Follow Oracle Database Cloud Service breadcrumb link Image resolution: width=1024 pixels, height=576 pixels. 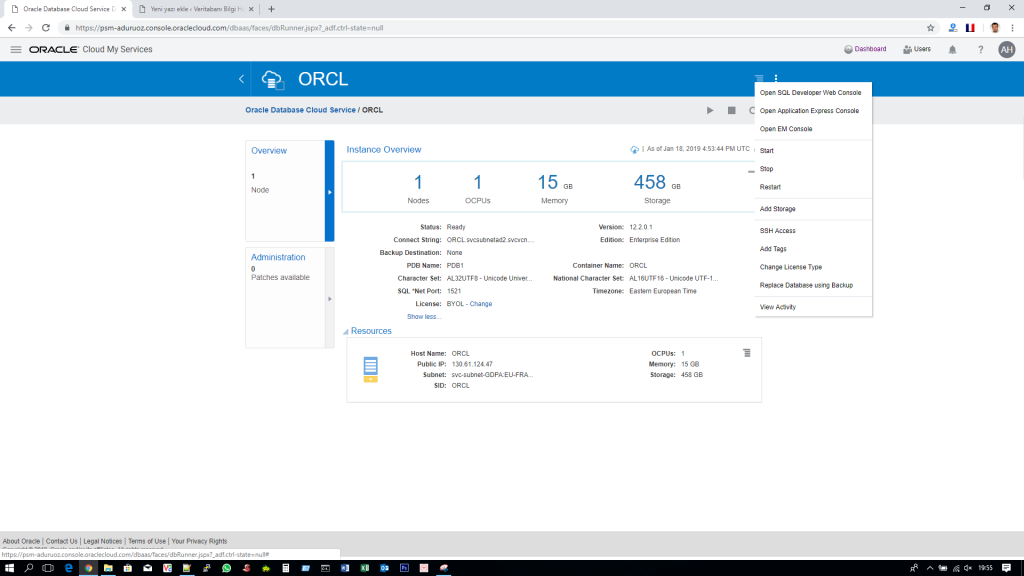(300, 110)
